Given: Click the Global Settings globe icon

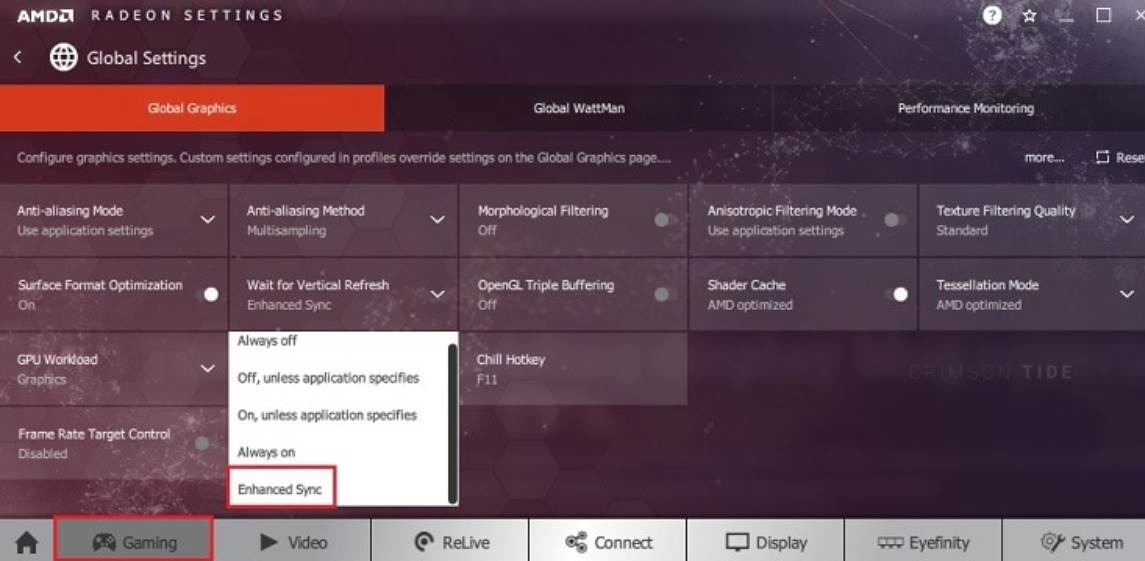Looking at the screenshot, I should point(64,57).
